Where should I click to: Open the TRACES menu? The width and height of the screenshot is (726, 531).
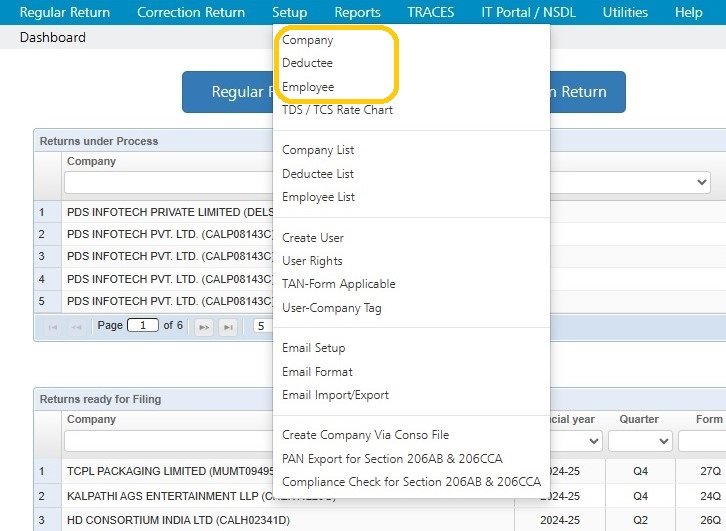(x=431, y=12)
